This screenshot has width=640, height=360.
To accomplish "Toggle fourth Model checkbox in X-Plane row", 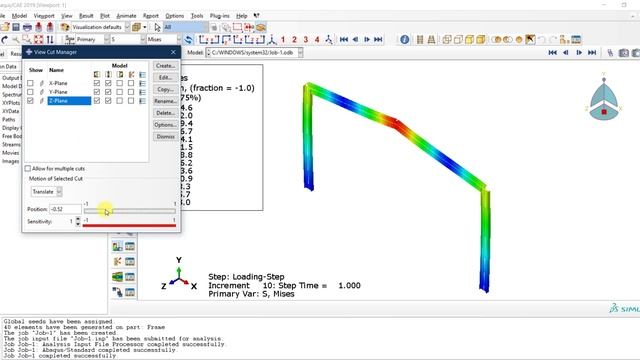I will click(131, 83).
